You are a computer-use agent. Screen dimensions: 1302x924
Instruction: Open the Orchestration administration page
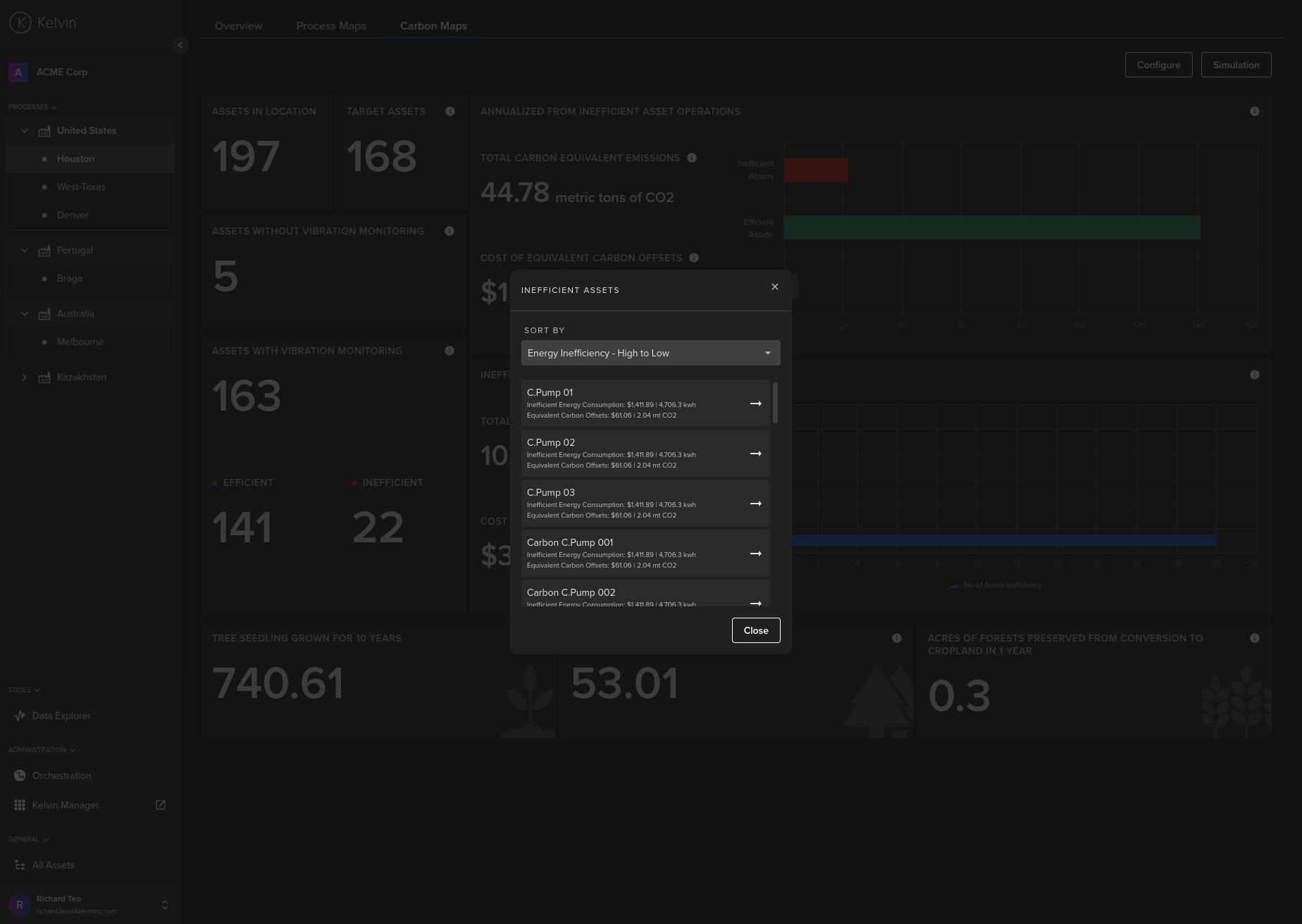click(61, 775)
